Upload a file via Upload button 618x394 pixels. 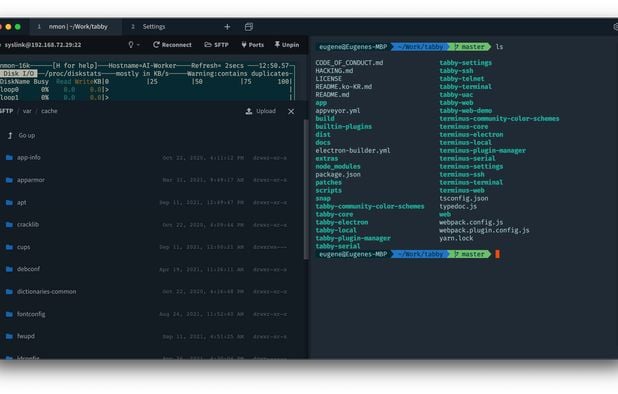(261, 111)
